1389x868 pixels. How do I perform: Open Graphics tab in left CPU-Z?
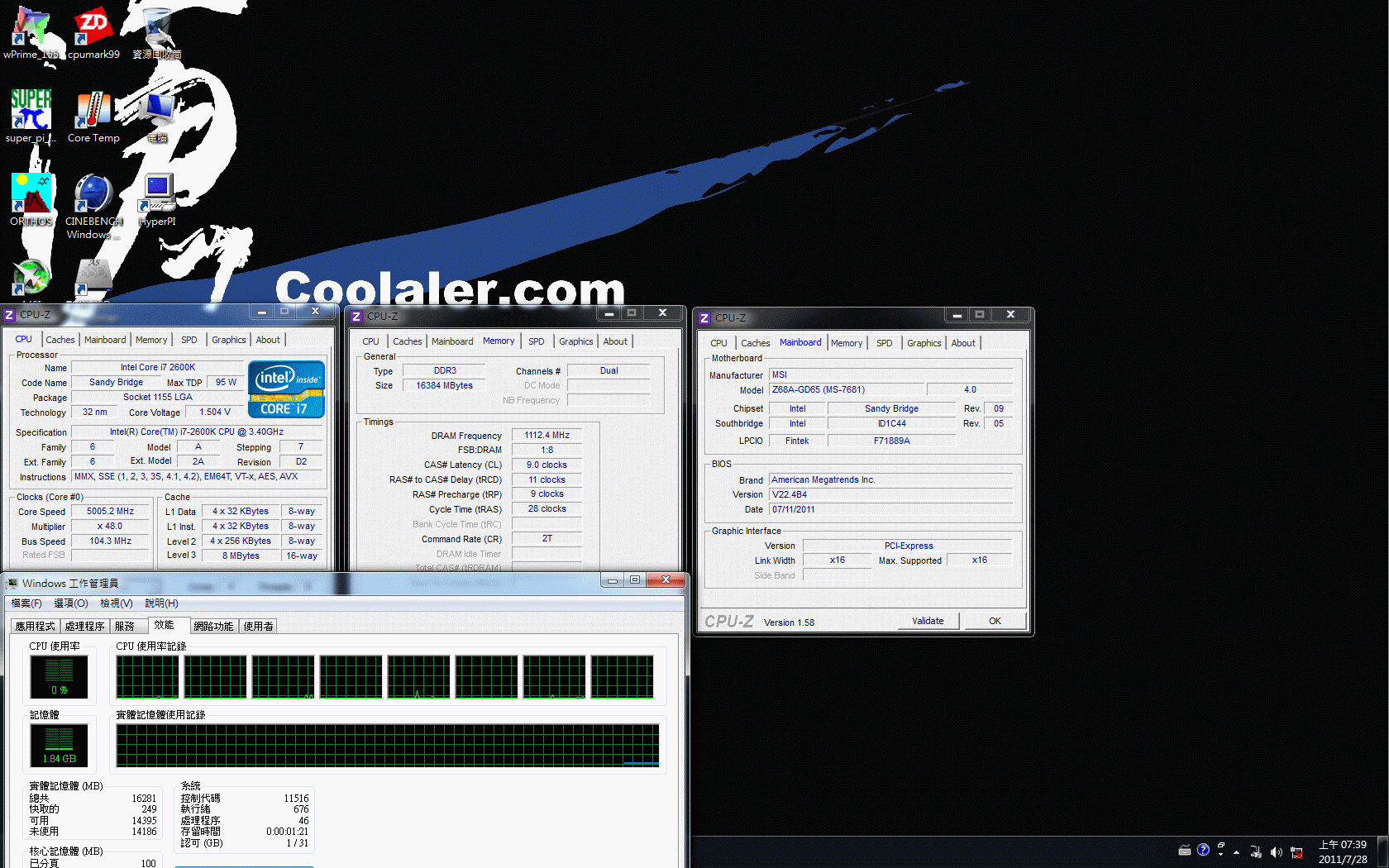pos(229,340)
